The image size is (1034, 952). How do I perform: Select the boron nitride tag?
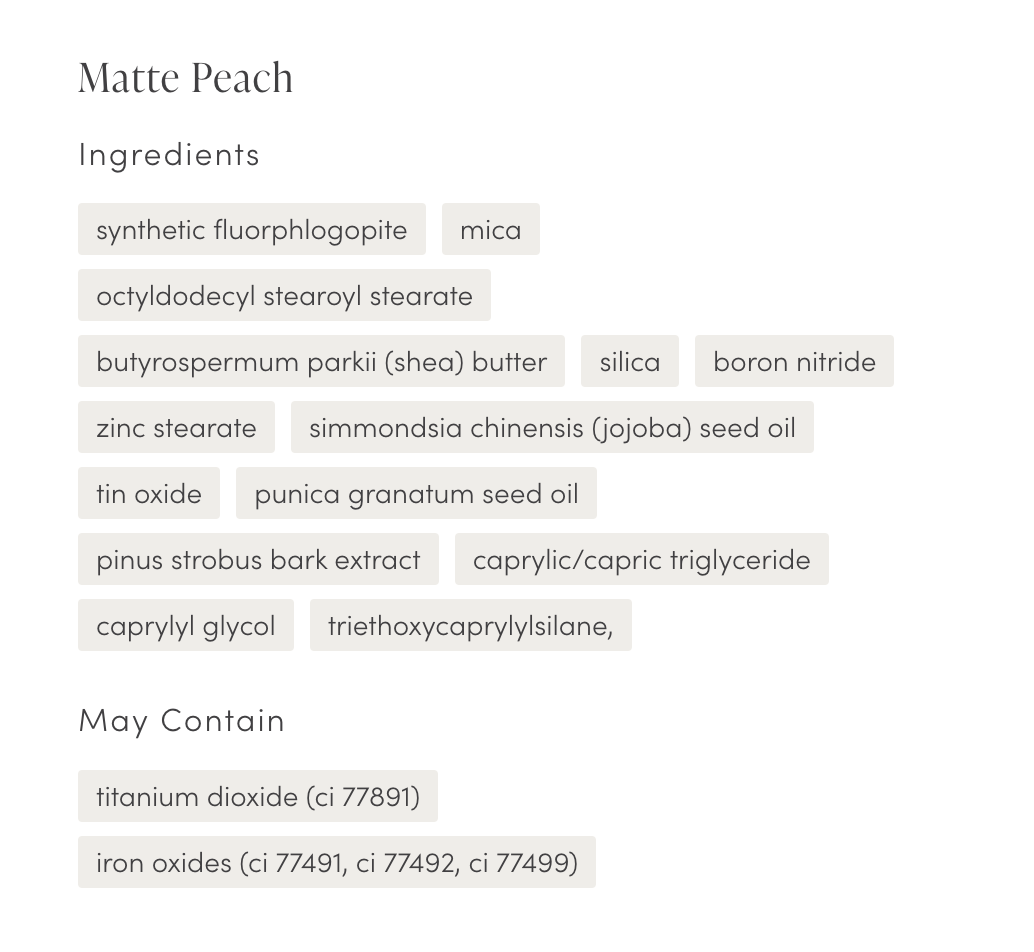pos(794,362)
